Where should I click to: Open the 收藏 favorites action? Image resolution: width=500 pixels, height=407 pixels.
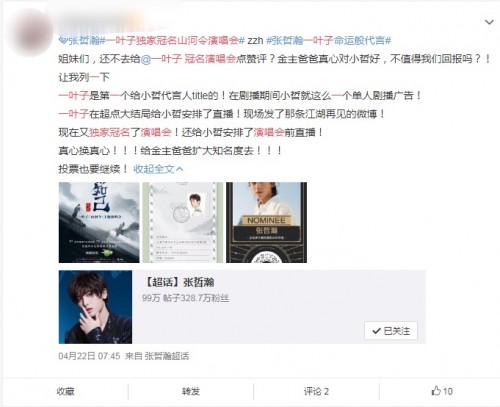65,391
